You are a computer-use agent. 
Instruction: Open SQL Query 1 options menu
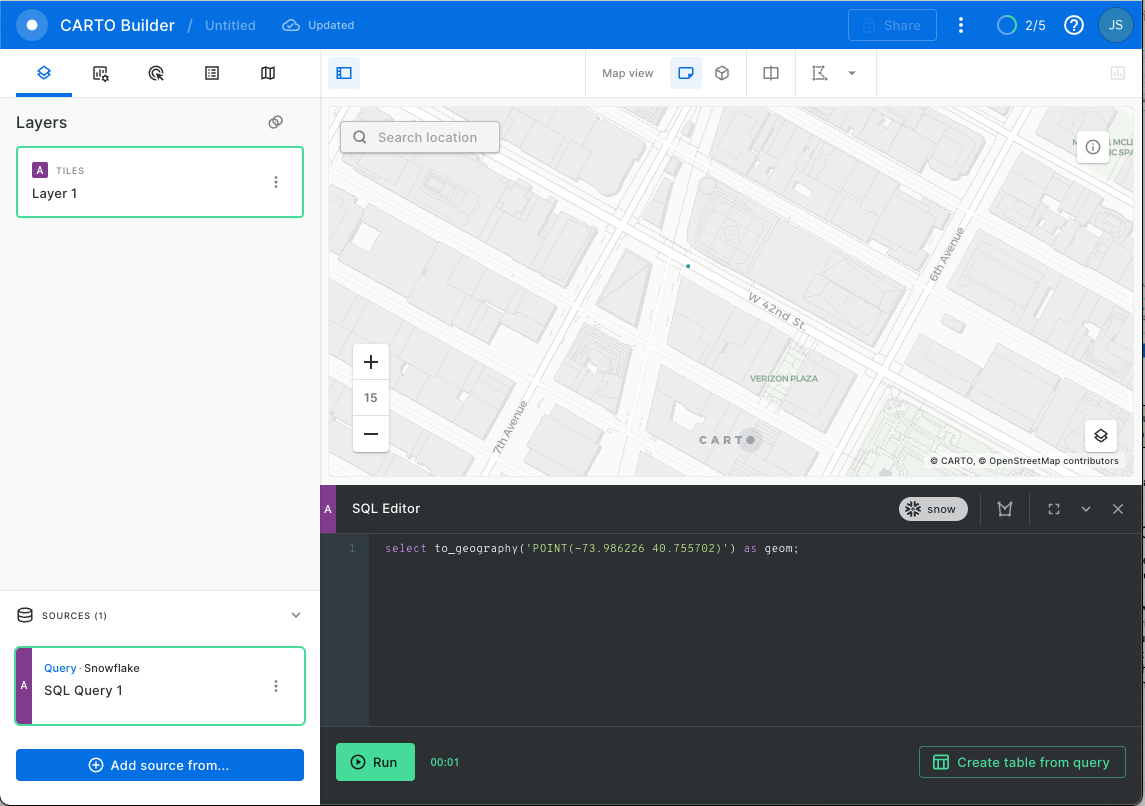[276, 686]
